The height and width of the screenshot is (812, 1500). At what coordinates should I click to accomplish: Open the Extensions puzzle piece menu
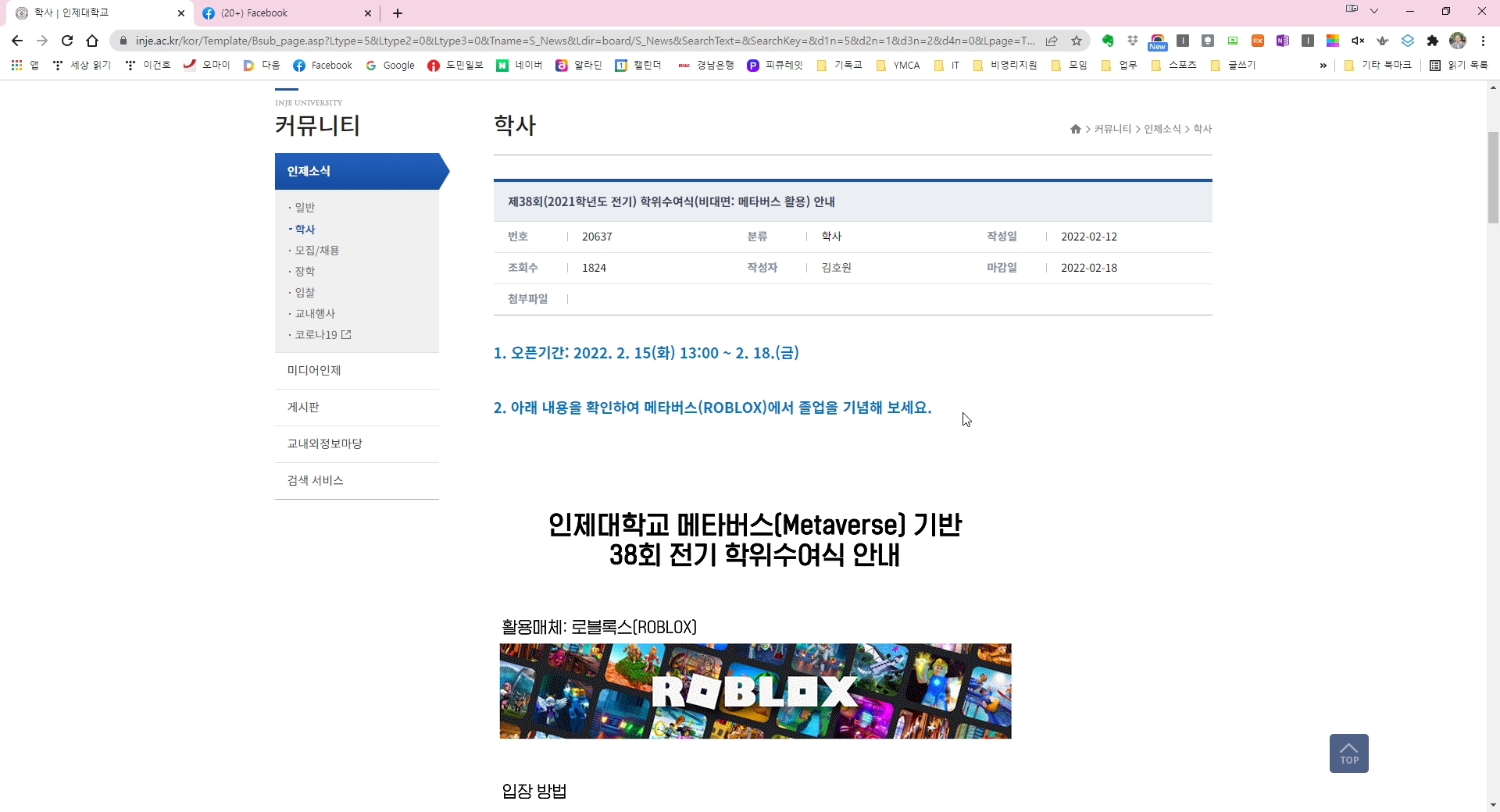(x=1432, y=41)
